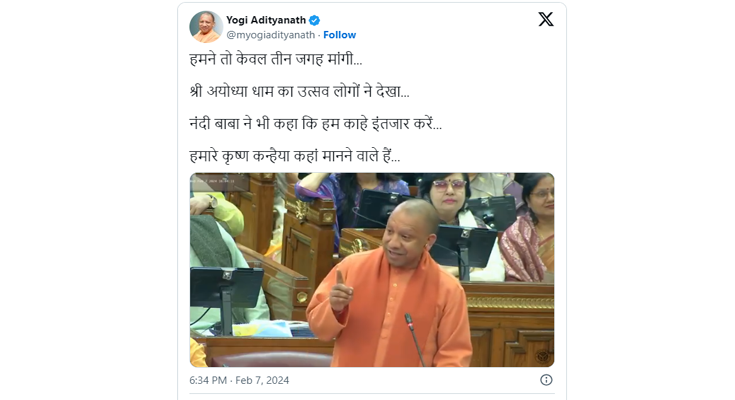Click the blue verified badge

tap(315, 20)
